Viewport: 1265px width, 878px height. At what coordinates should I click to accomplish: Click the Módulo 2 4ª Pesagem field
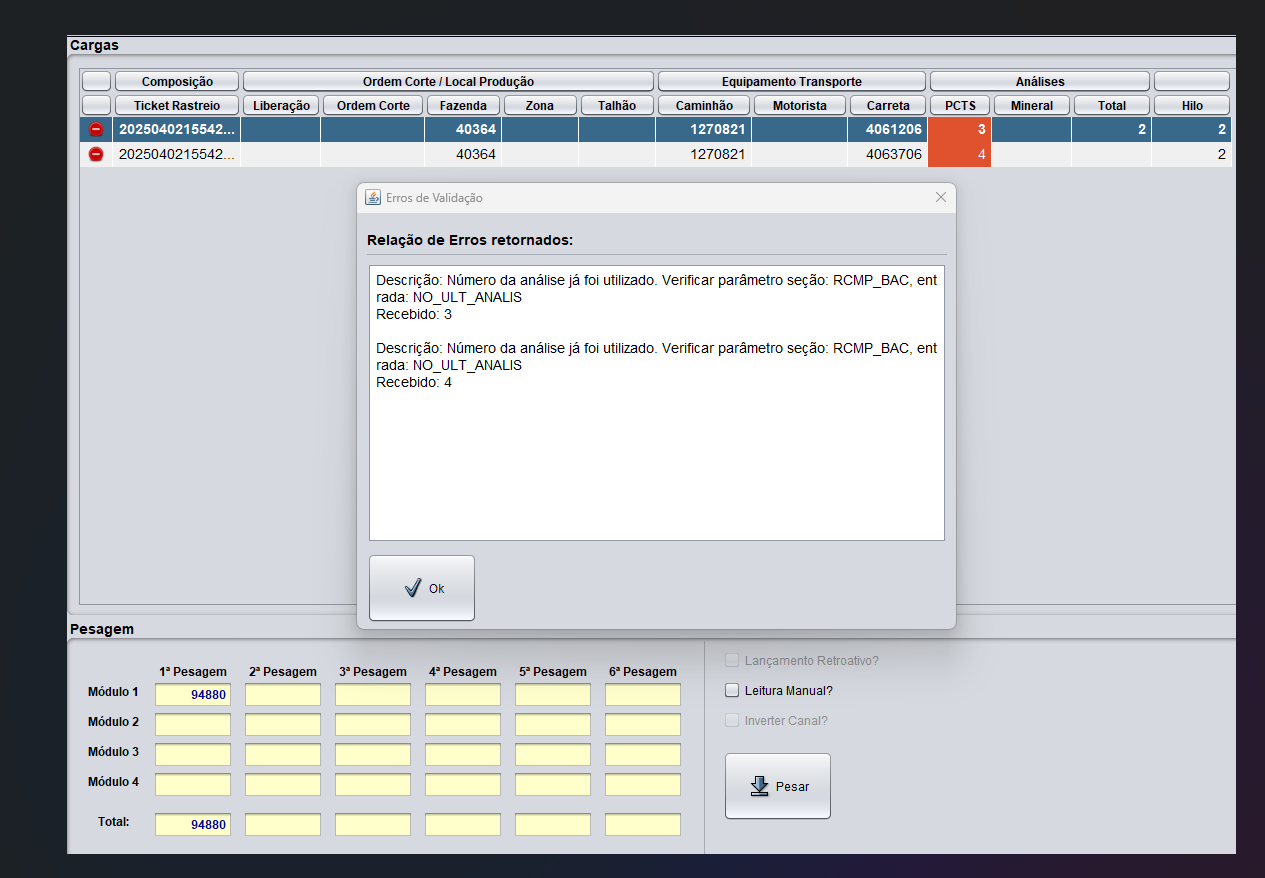tap(463, 724)
